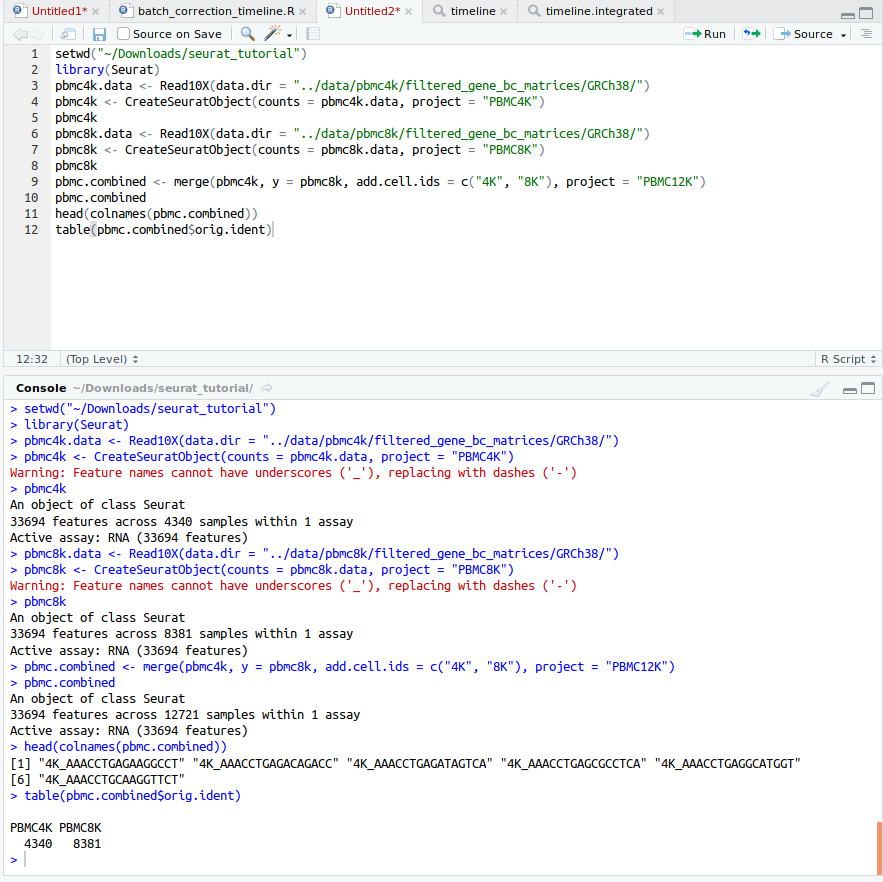Screen dimensions: 883x882
Task: Save the current script file
Action: (98, 33)
